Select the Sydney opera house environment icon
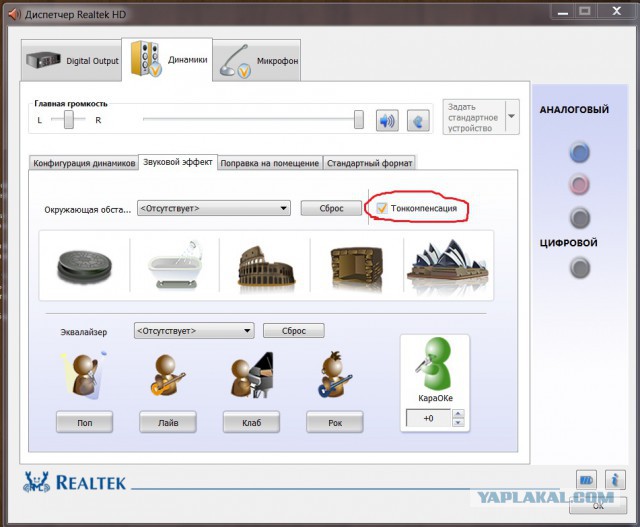Viewport: 640px width, 527px height. click(448, 261)
